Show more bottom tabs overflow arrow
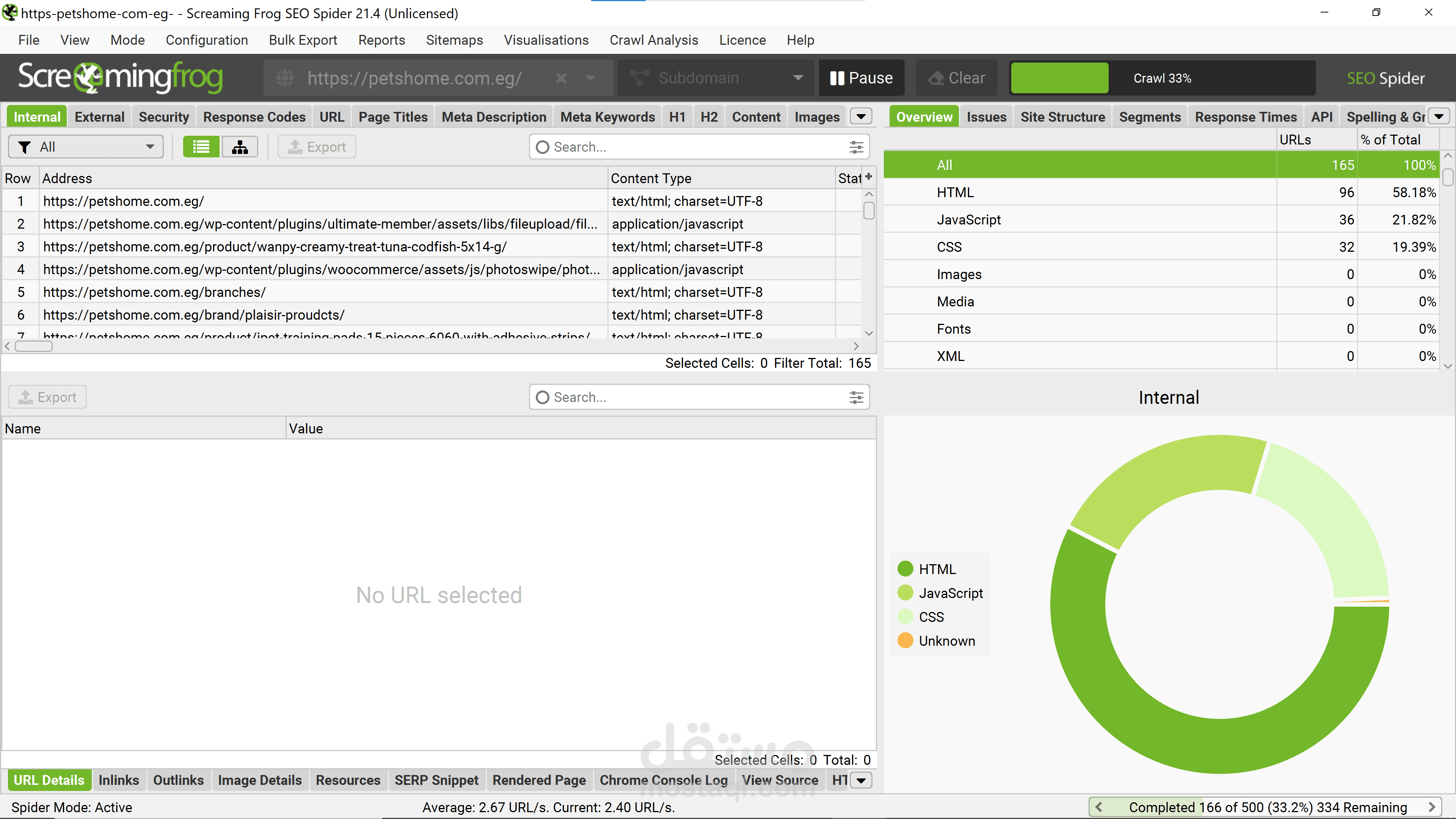Image resolution: width=1456 pixels, height=819 pixels. (861, 781)
